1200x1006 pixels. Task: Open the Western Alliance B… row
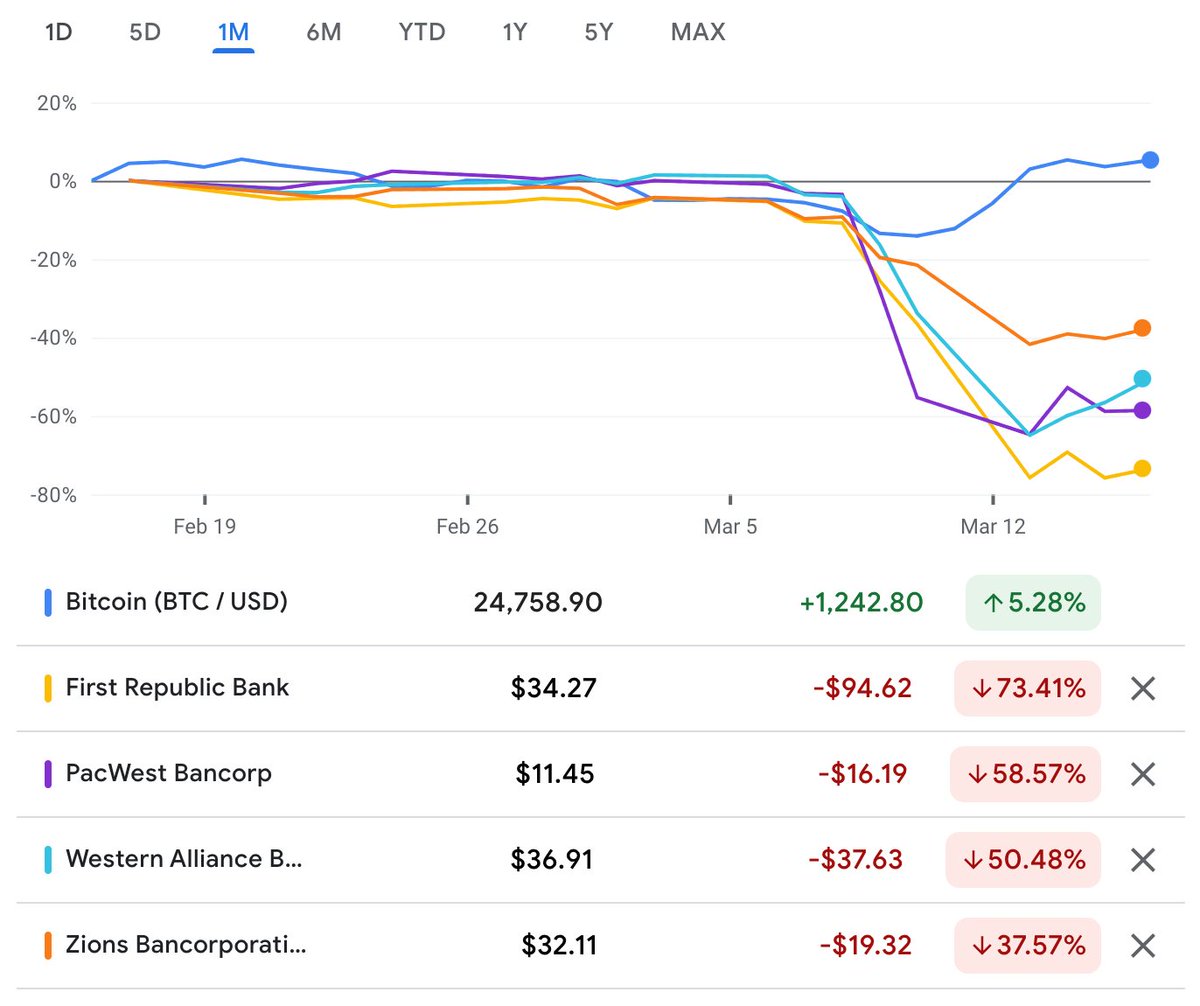click(600, 860)
